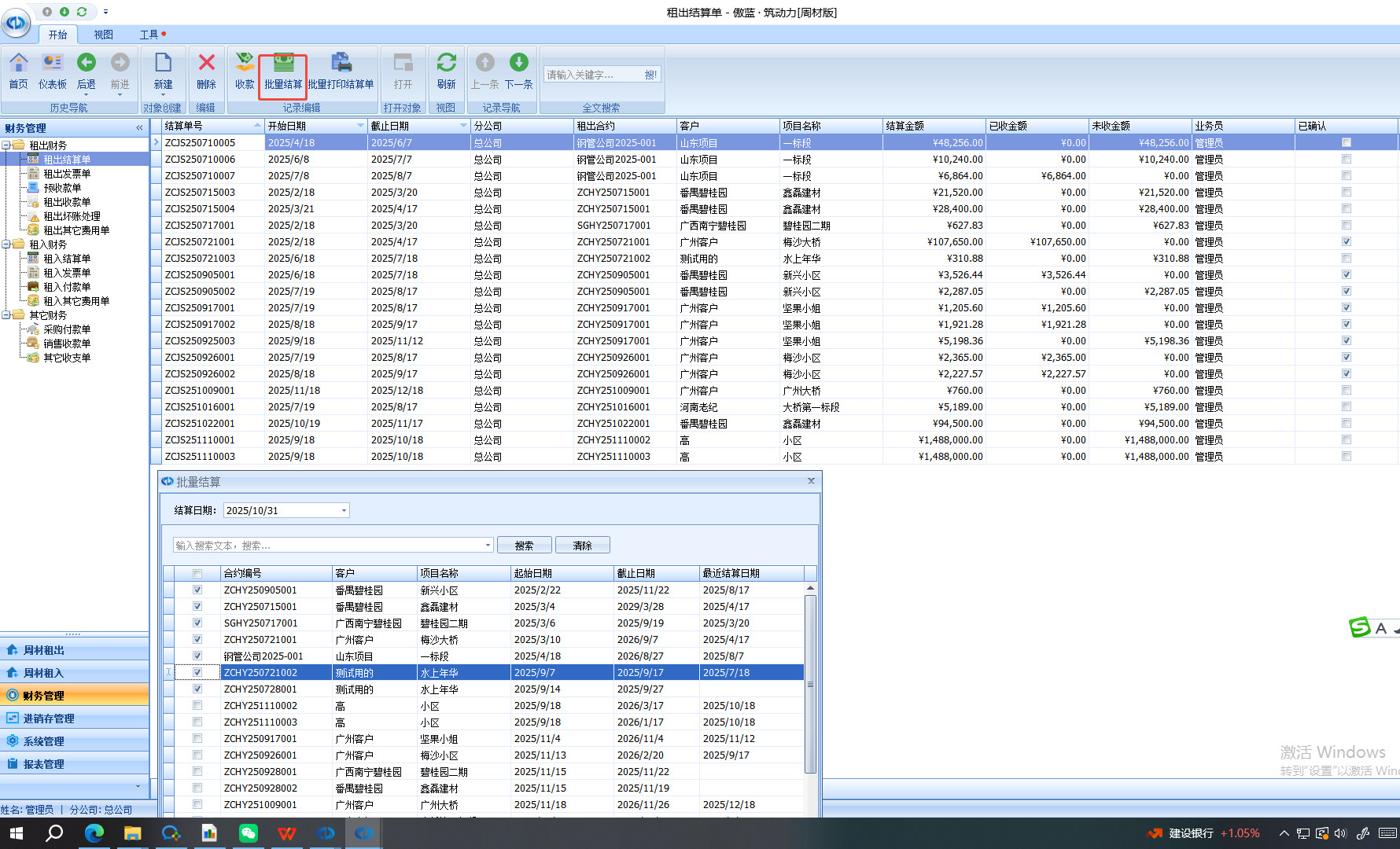The image size is (1400, 849).
Task: Open the 结算日期 date dropdown
Action: click(344, 510)
